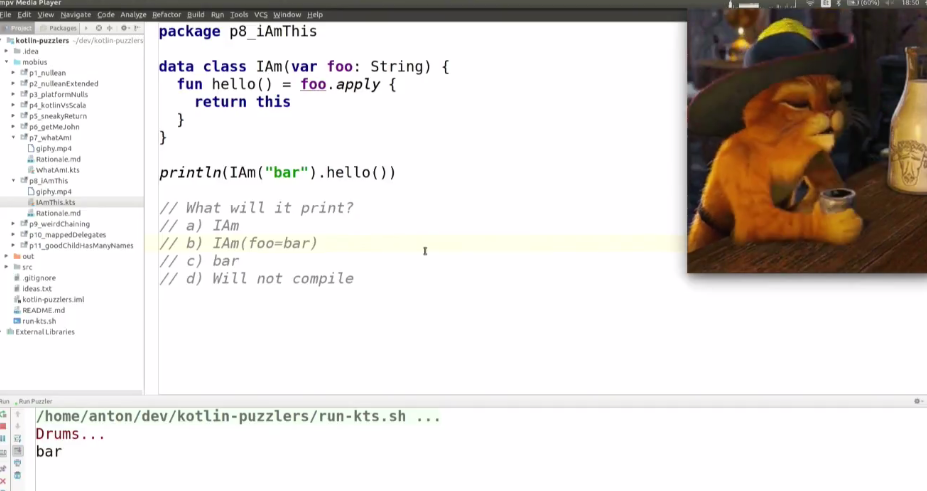Open the Run menu in the menu bar
Viewport: 927px width, 491px height.
(217, 15)
